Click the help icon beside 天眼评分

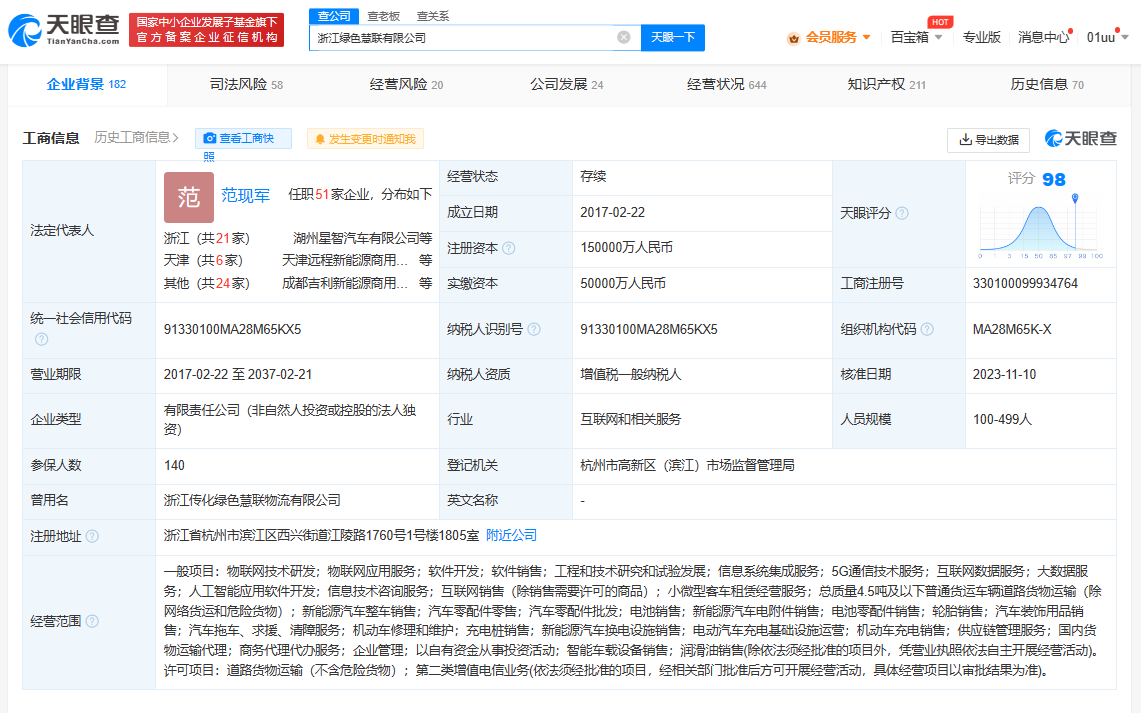coord(902,213)
